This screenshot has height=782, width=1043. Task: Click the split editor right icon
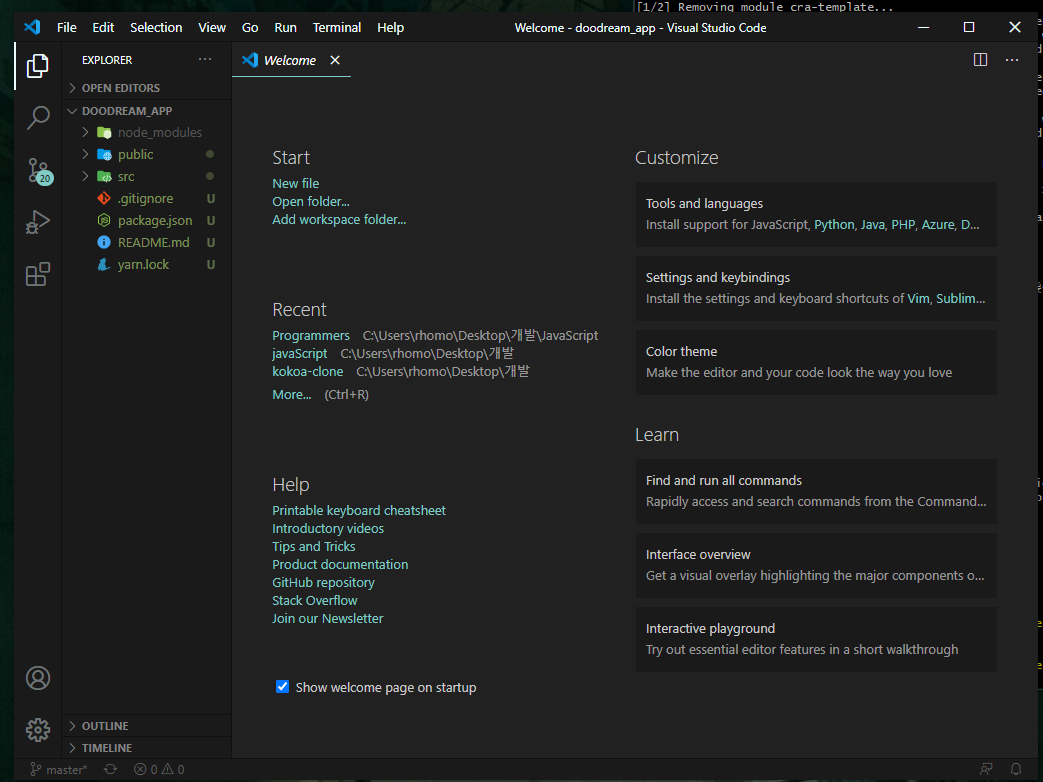click(980, 60)
